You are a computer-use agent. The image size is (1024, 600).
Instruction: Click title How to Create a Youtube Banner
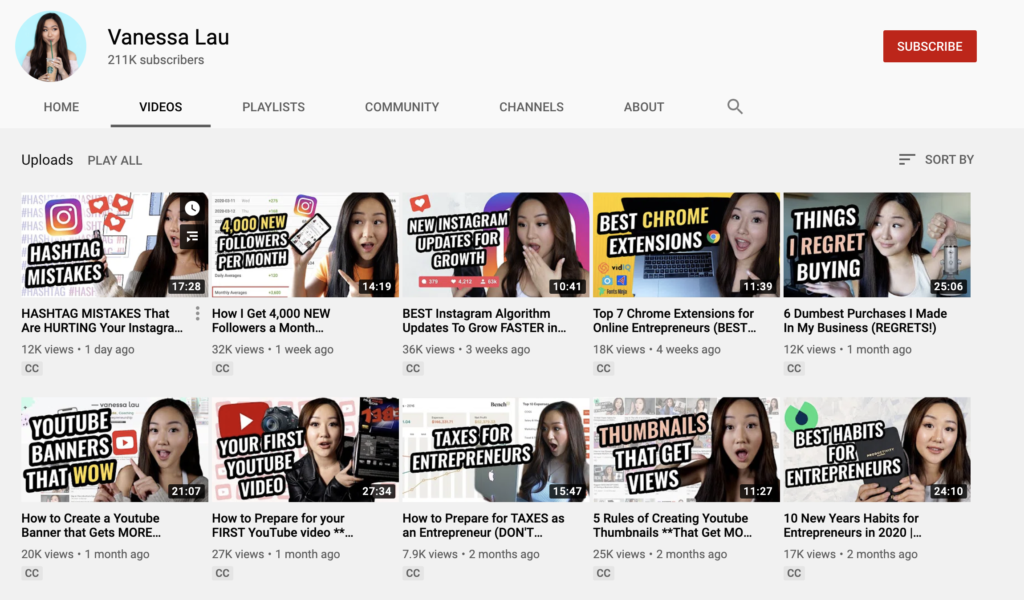point(91,526)
